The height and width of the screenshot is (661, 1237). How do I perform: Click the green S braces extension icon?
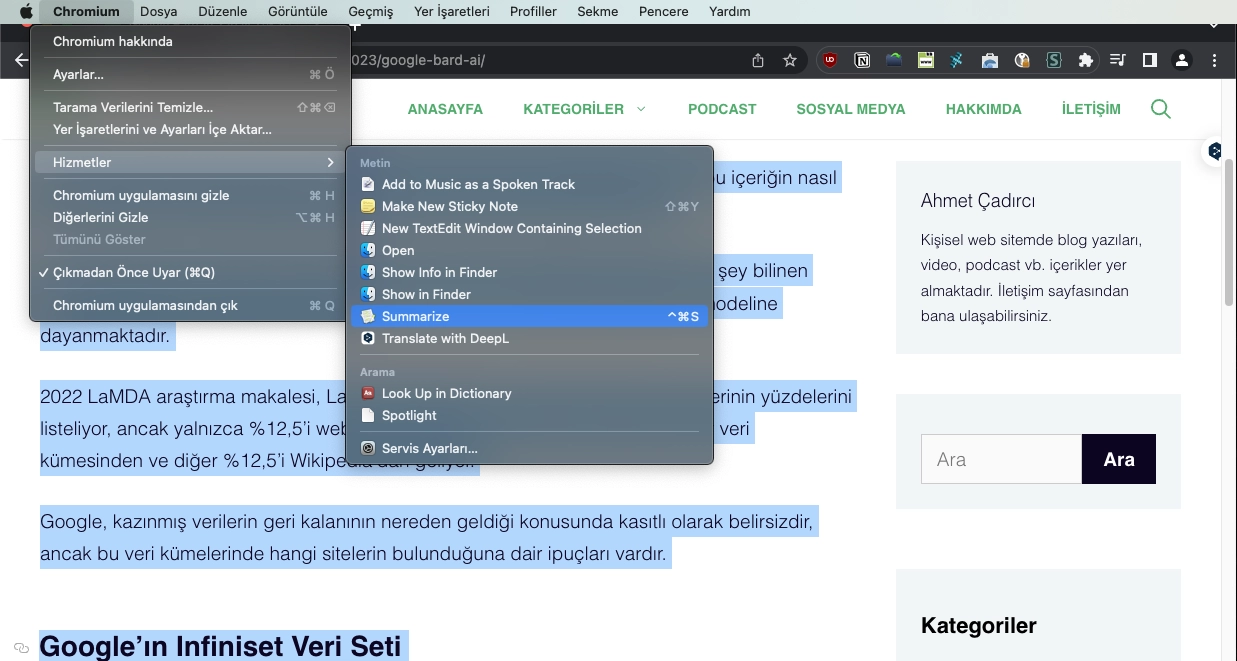click(1053, 60)
